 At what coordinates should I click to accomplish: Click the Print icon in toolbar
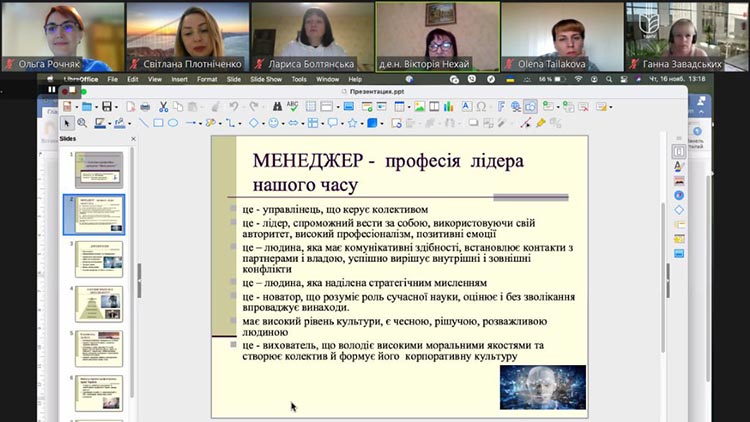(x=145, y=106)
